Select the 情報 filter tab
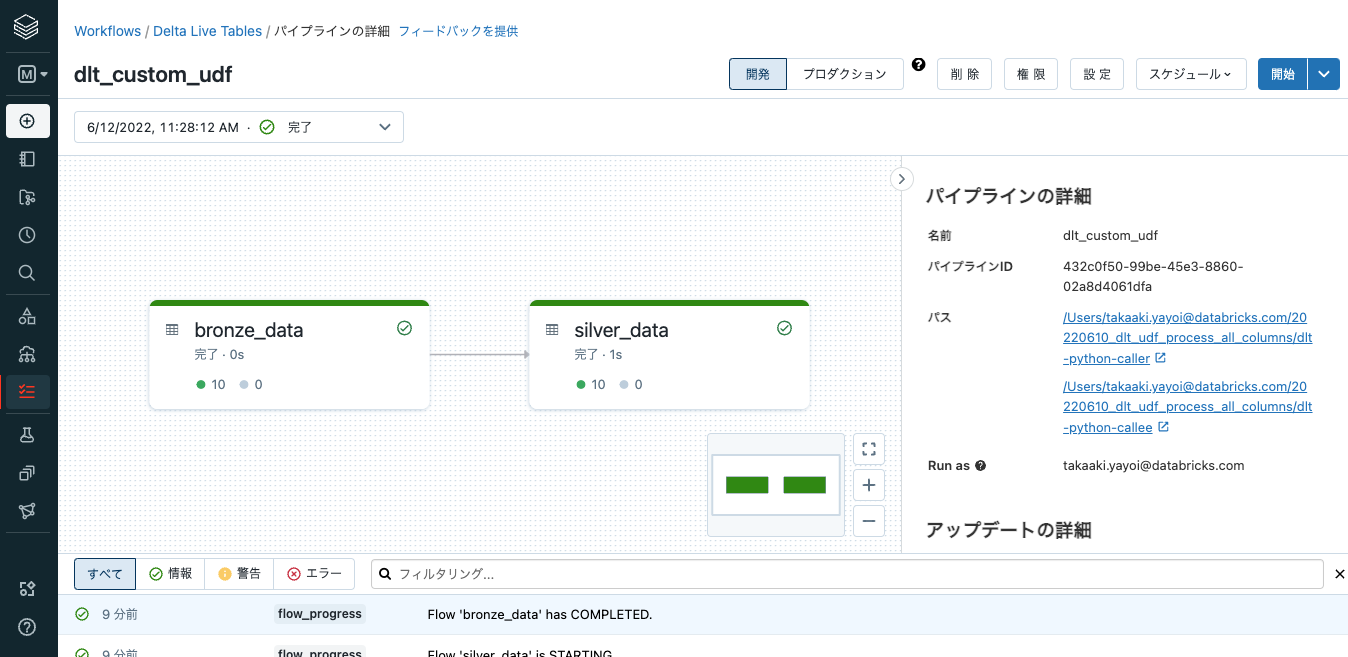The image size is (1348, 657). tap(171, 573)
